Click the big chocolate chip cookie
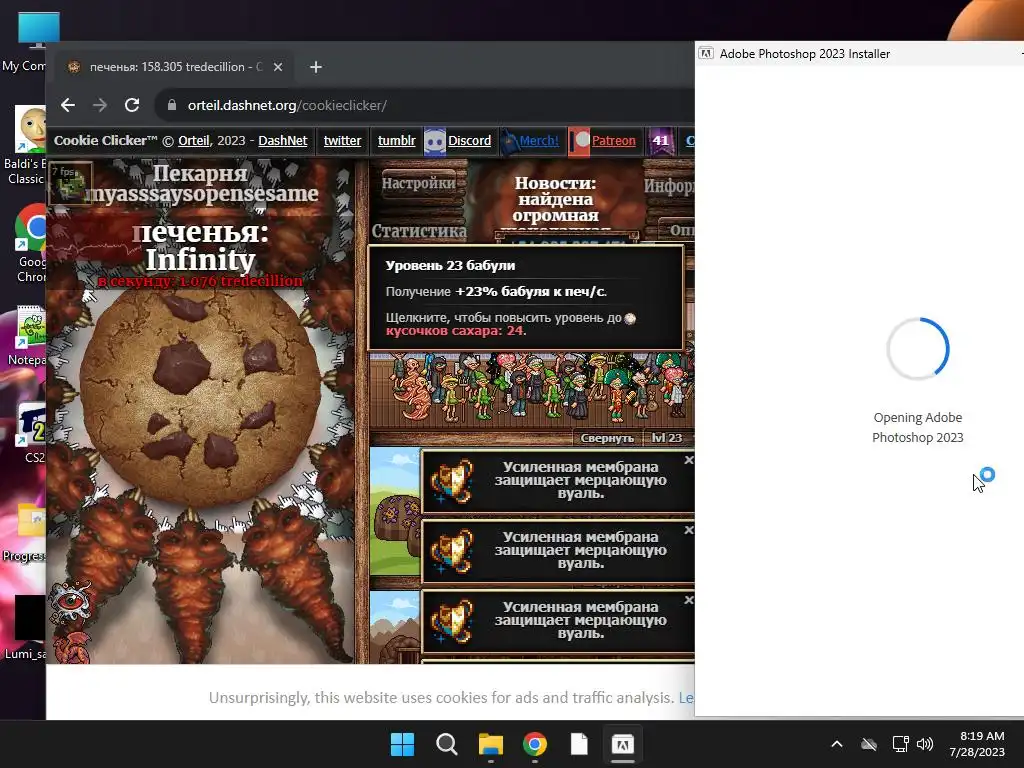Viewport: 1024px width, 768px height. point(200,396)
